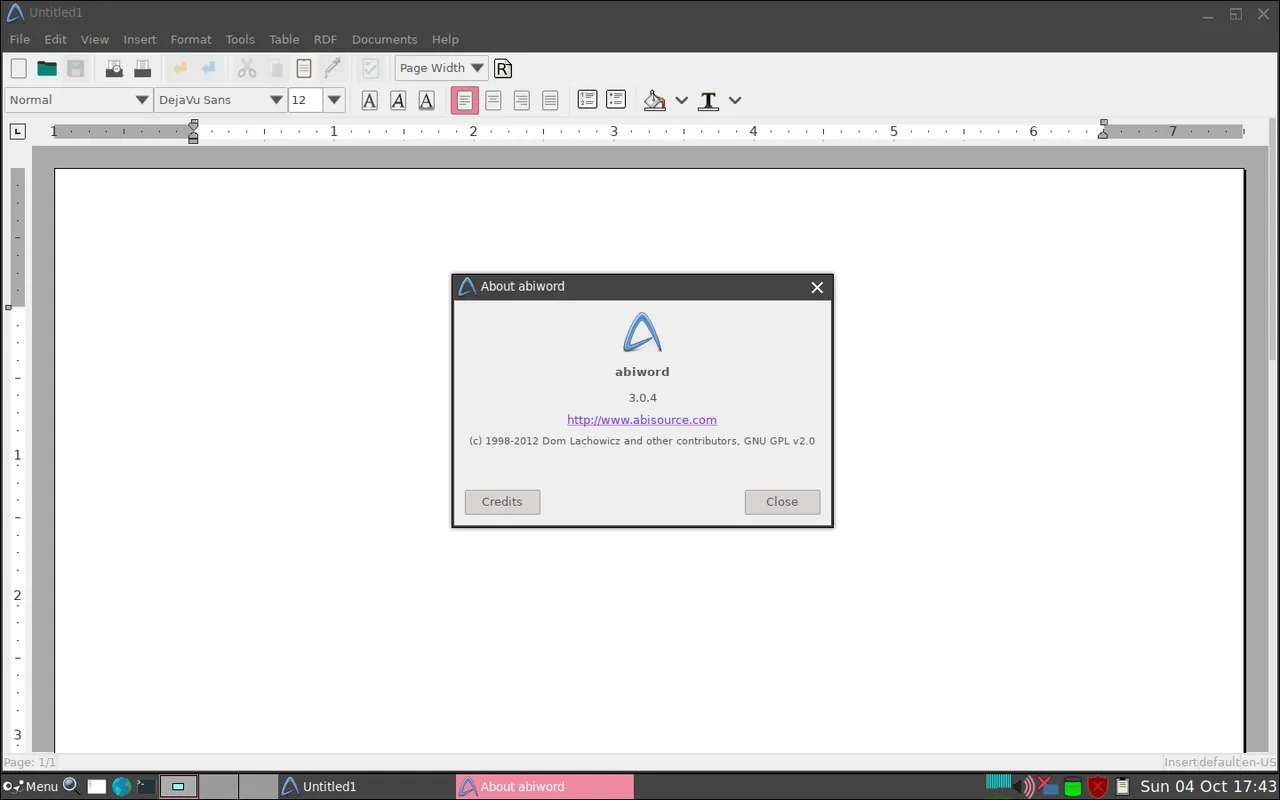Click the tab stop type selector beside ruler
Image resolution: width=1280 pixels, height=800 pixels.
click(18, 132)
